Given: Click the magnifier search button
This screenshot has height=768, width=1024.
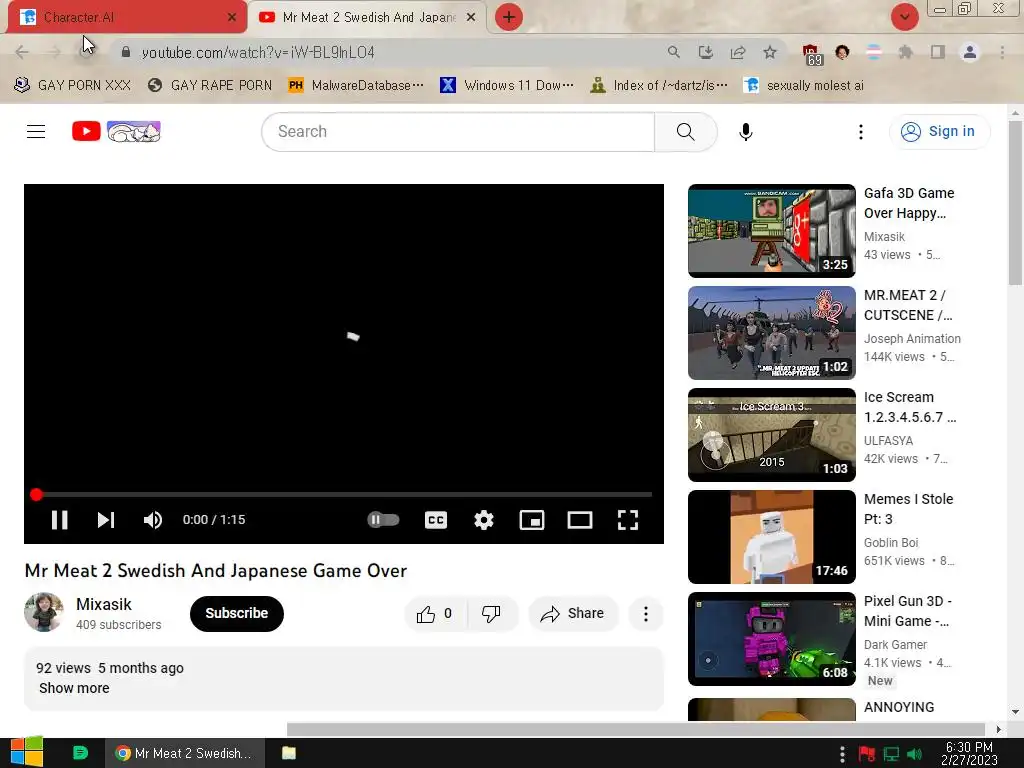Looking at the screenshot, I should point(686,131).
